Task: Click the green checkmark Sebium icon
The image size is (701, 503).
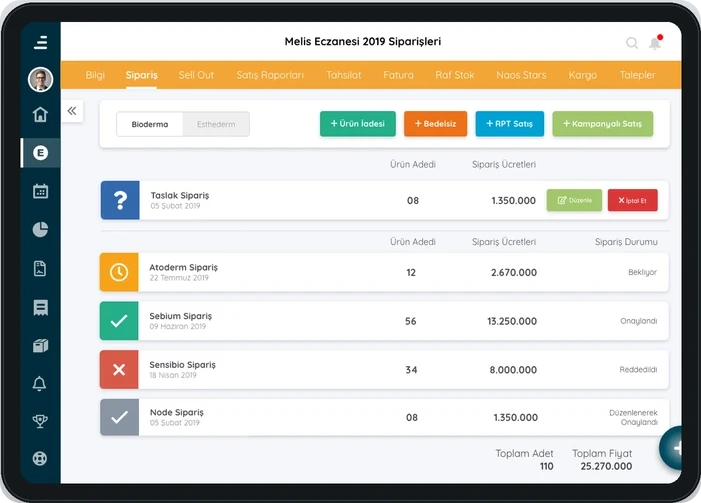Action: (x=119, y=321)
